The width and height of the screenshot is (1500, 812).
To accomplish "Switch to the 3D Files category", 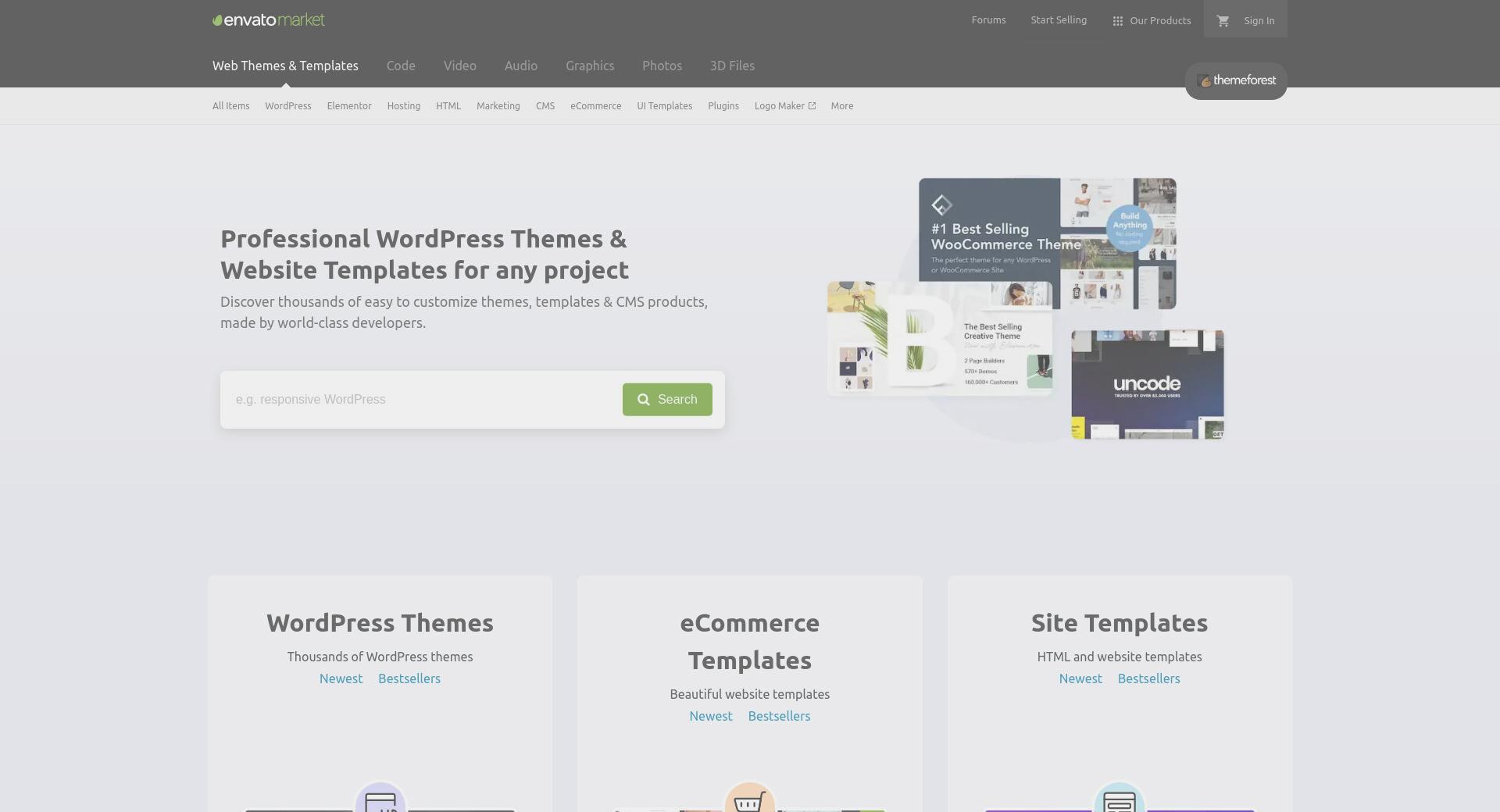I will pos(732,66).
